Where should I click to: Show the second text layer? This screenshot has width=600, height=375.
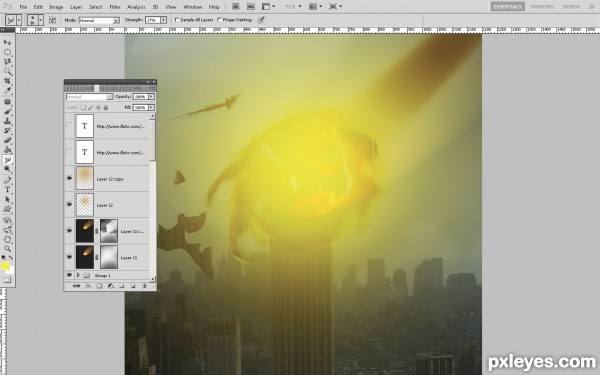click(x=69, y=152)
